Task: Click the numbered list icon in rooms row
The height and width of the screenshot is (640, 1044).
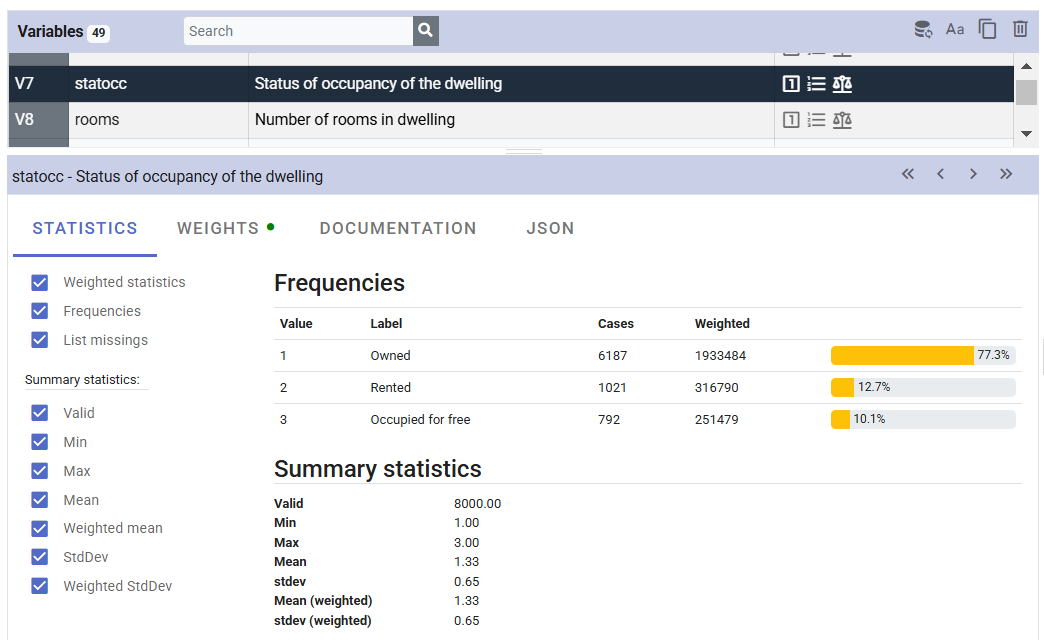Action: coord(816,120)
